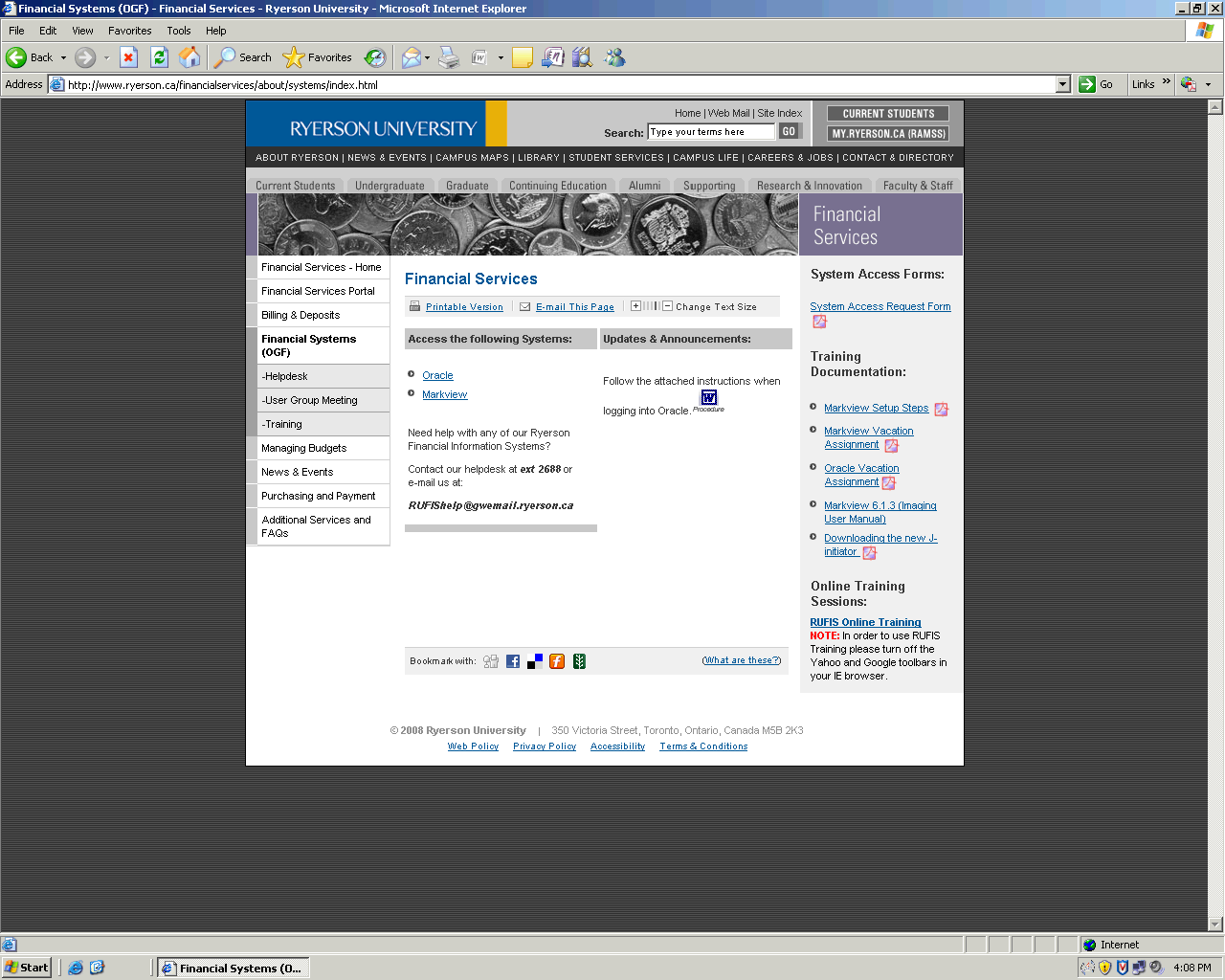Click the Print toolbar icon
Viewport: 1225px width, 980px height.
pyautogui.click(x=449, y=57)
